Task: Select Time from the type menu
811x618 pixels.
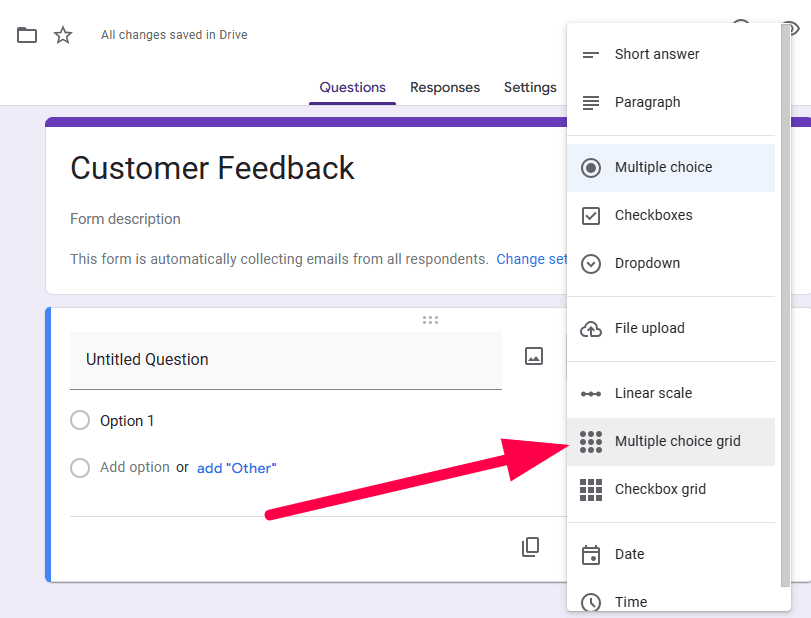Action: click(x=630, y=601)
